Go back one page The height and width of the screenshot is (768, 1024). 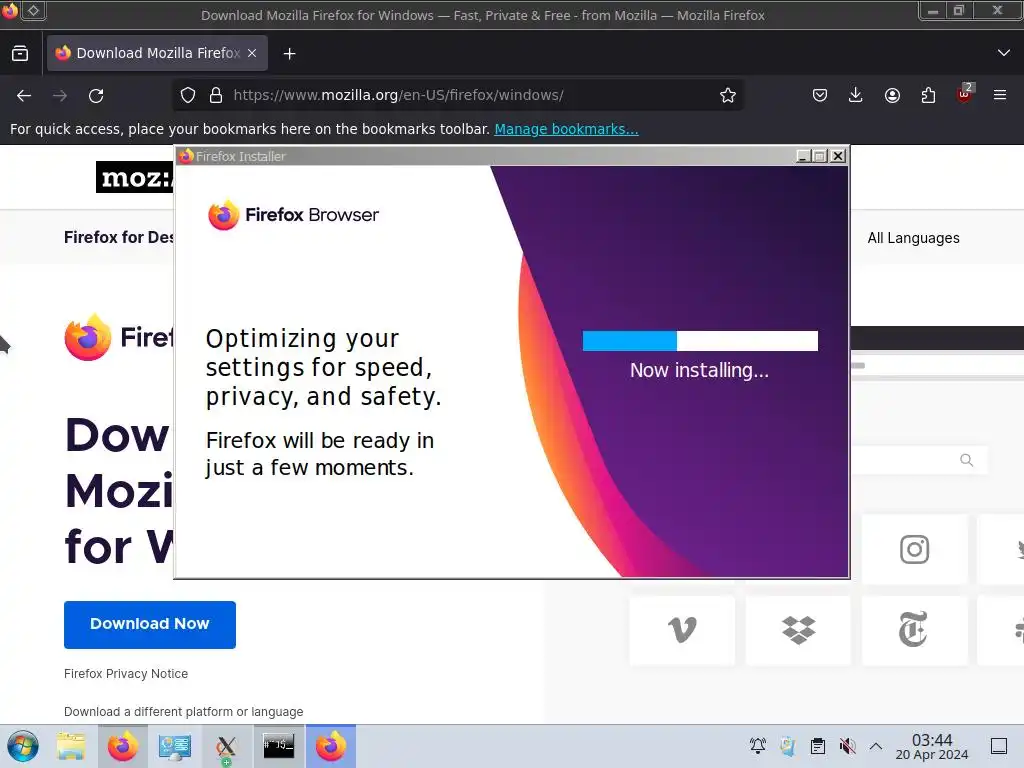24,95
